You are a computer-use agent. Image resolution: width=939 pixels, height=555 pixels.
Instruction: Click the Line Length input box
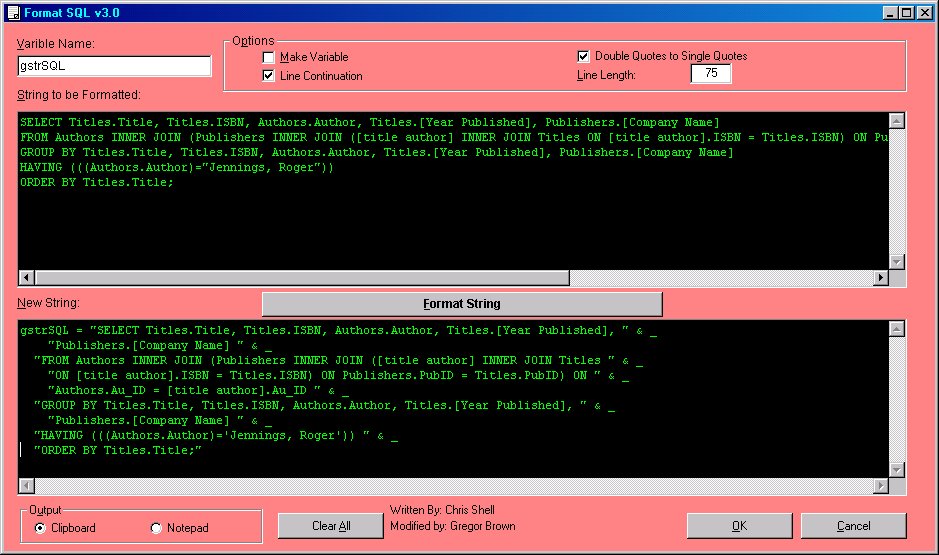(x=710, y=74)
